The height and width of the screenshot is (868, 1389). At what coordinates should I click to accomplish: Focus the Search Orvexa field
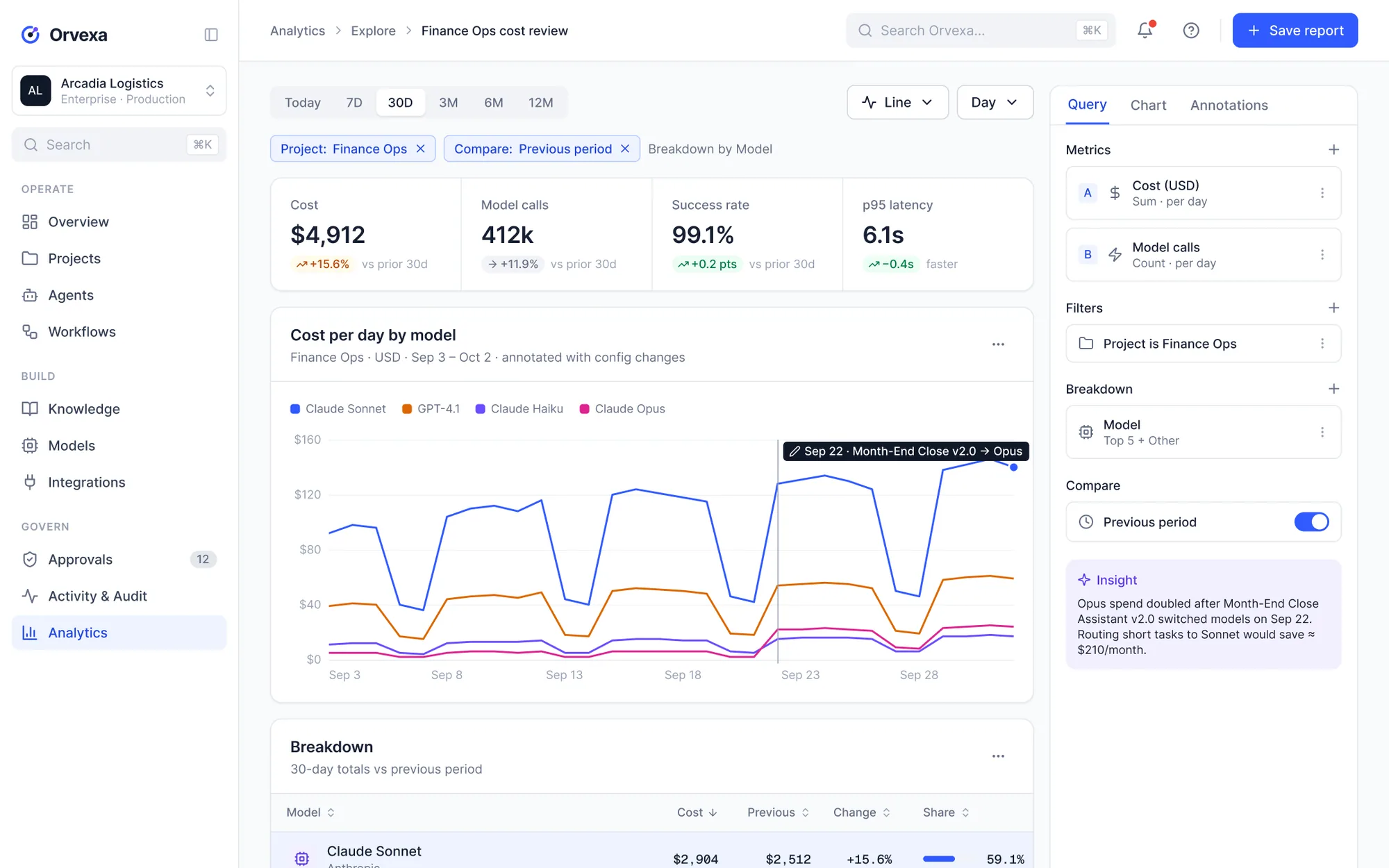[x=981, y=31]
